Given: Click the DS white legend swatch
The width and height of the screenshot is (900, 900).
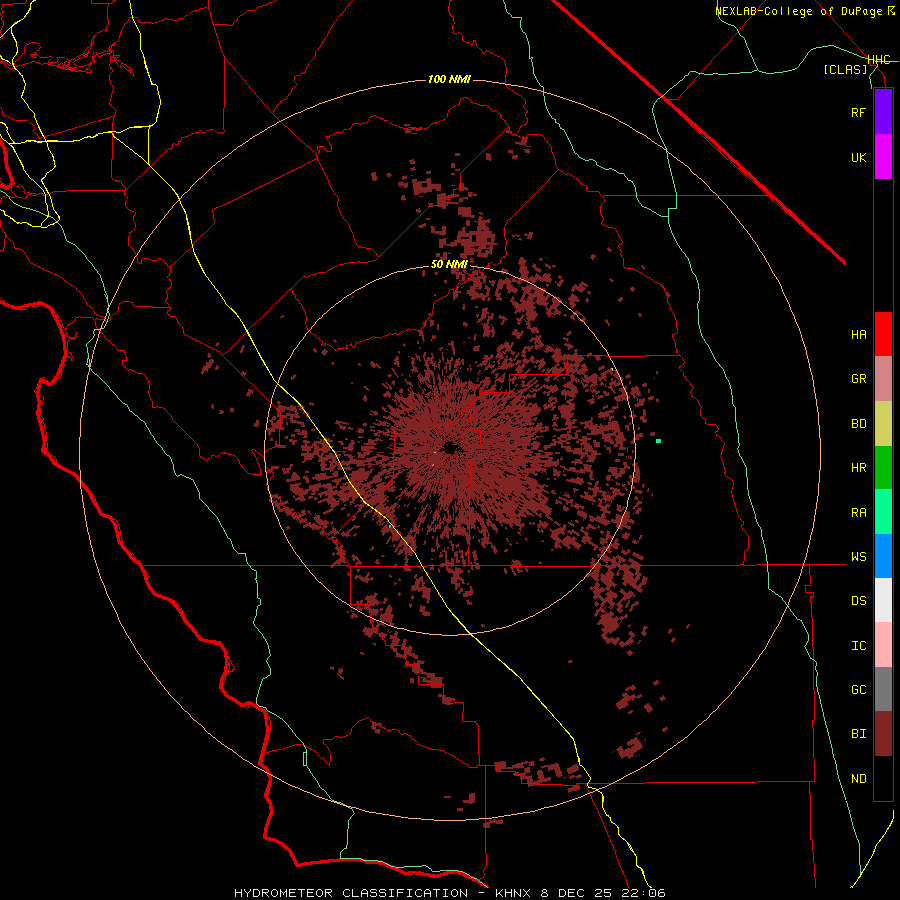Looking at the screenshot, I should (x=883, y=600).
